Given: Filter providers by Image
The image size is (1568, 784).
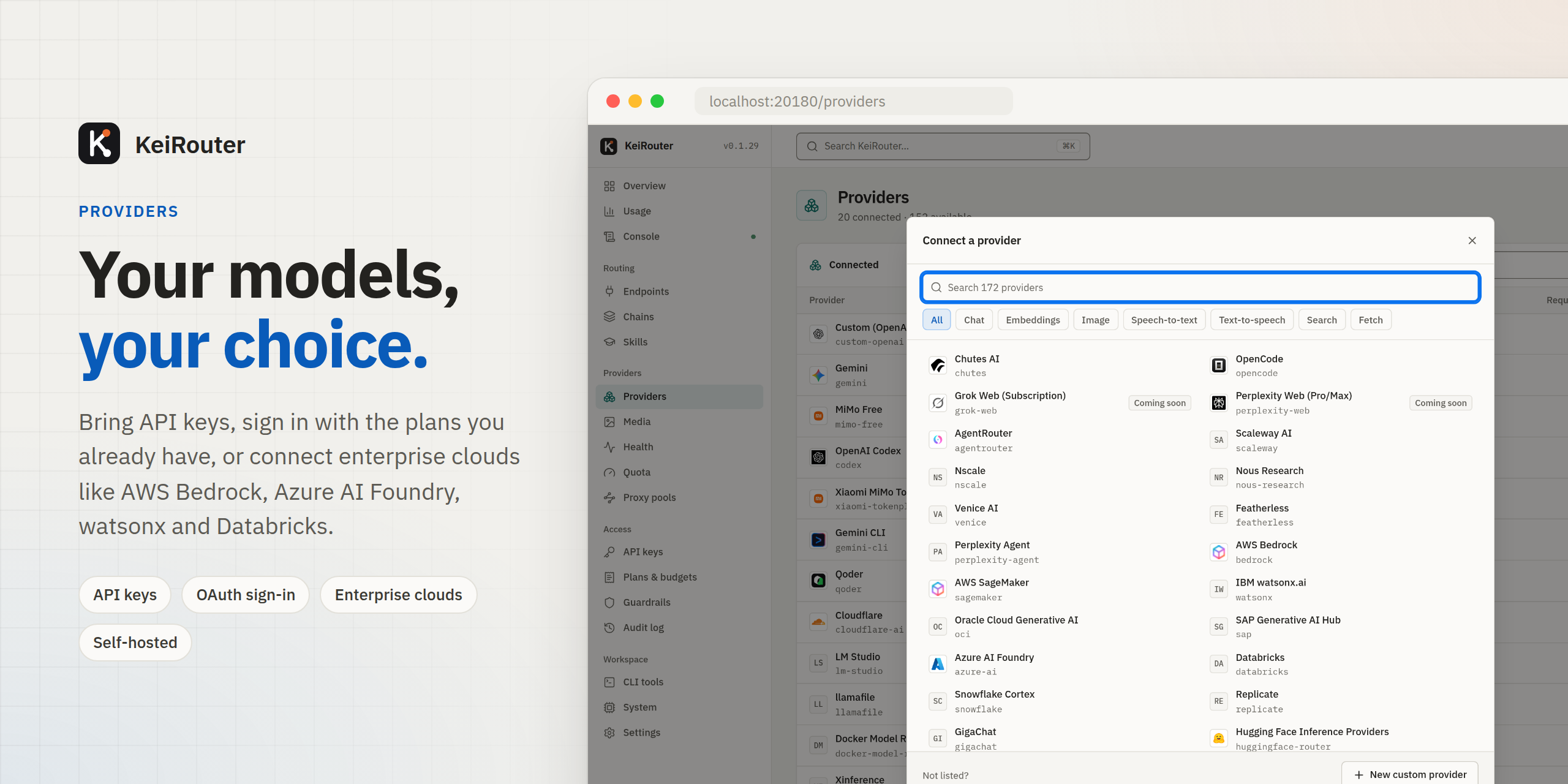Looking at the screenshot, I should click(x=1095, y=320).
